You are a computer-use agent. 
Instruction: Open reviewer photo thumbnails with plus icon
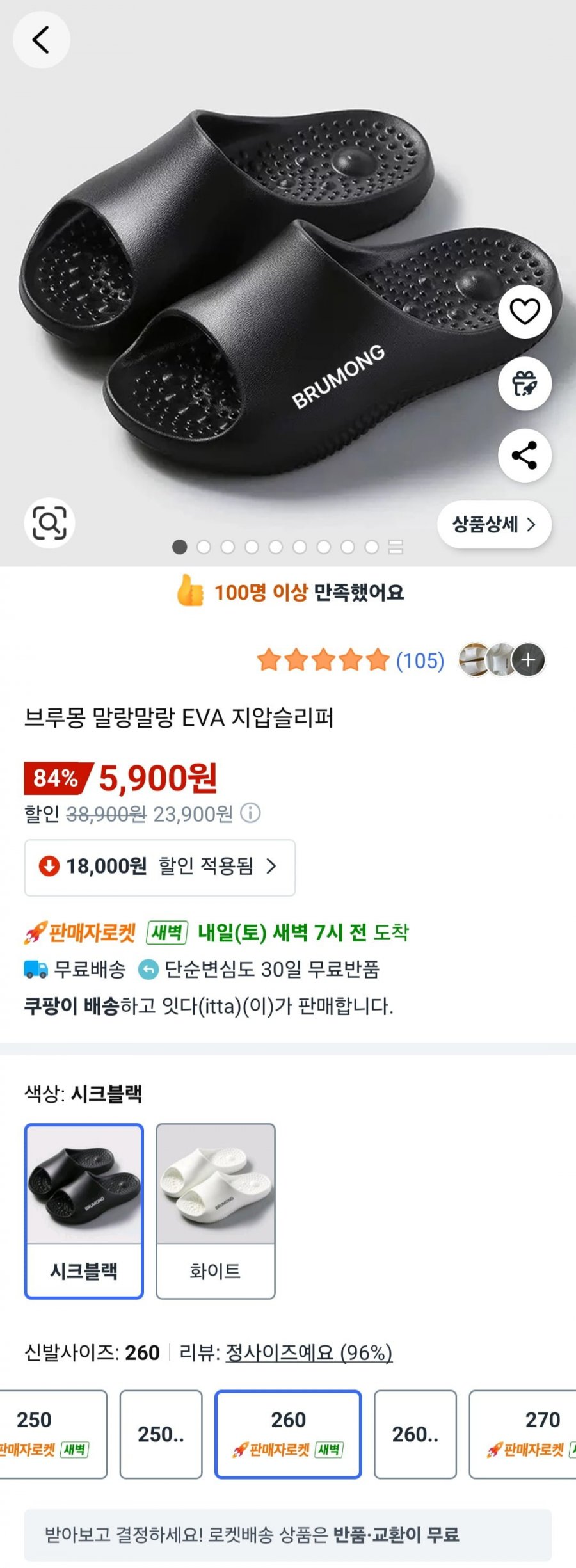529,660
